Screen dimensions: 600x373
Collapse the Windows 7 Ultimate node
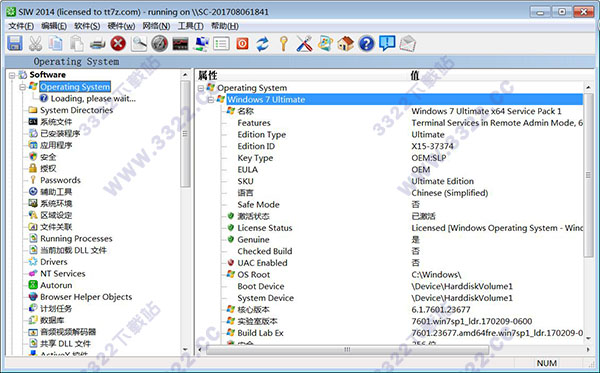pyautogui.click(x=211, y=99)
